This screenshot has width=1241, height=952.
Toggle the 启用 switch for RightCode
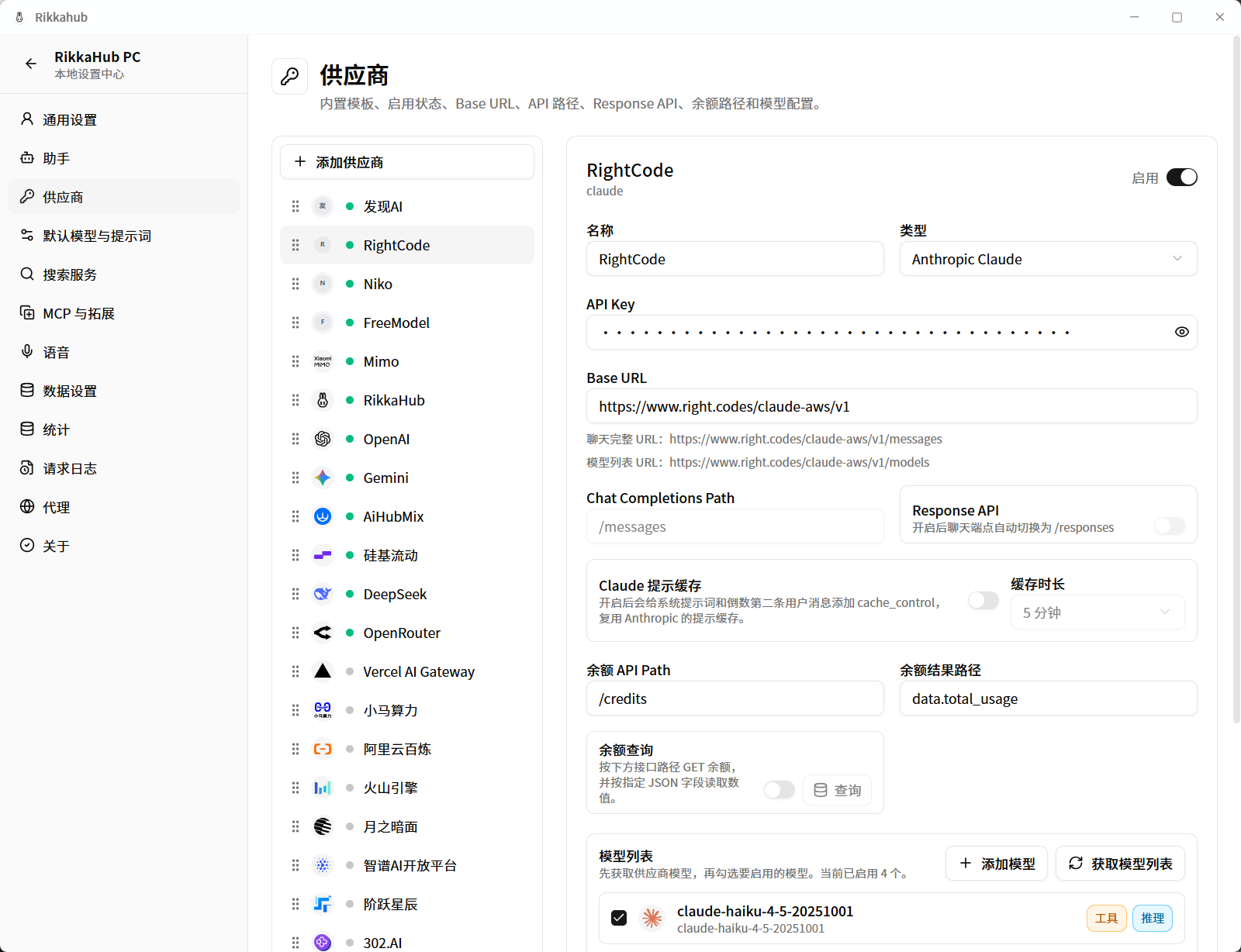pyautogui.click(x=1181, y=178)
